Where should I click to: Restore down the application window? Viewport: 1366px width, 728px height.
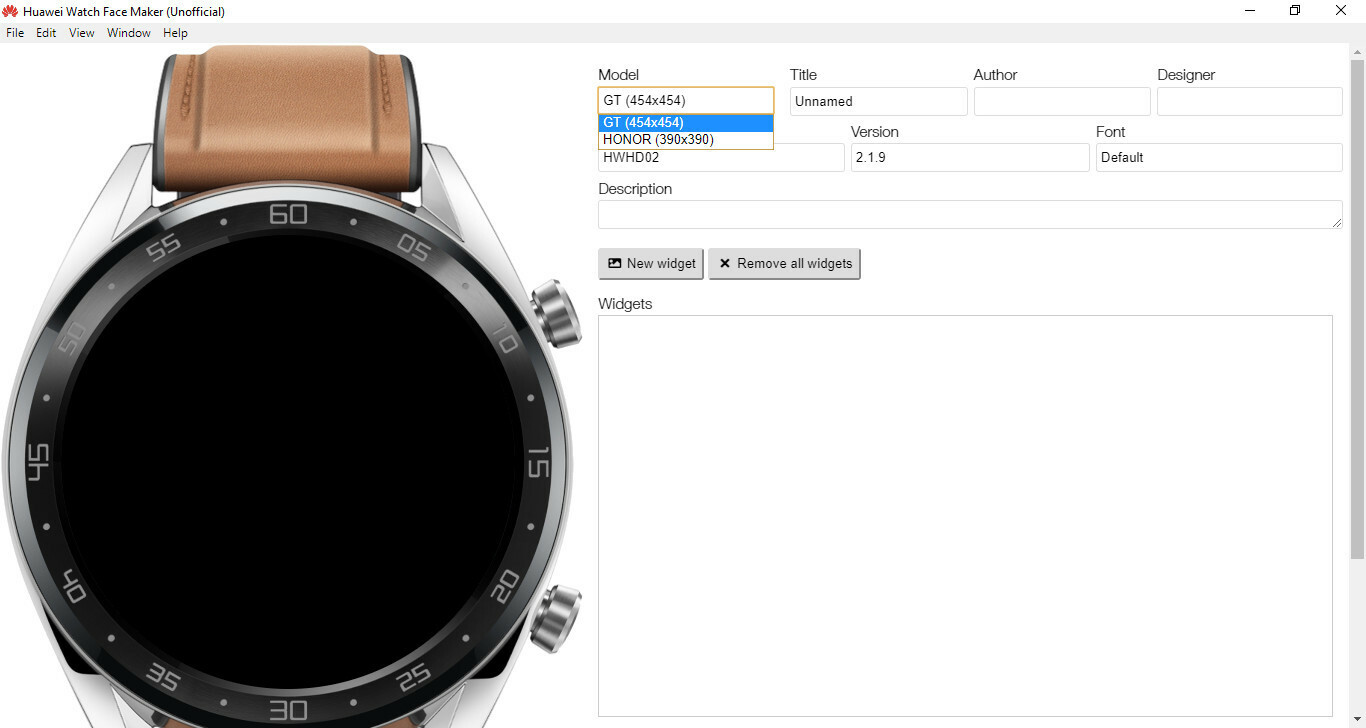click(1295, 11)
